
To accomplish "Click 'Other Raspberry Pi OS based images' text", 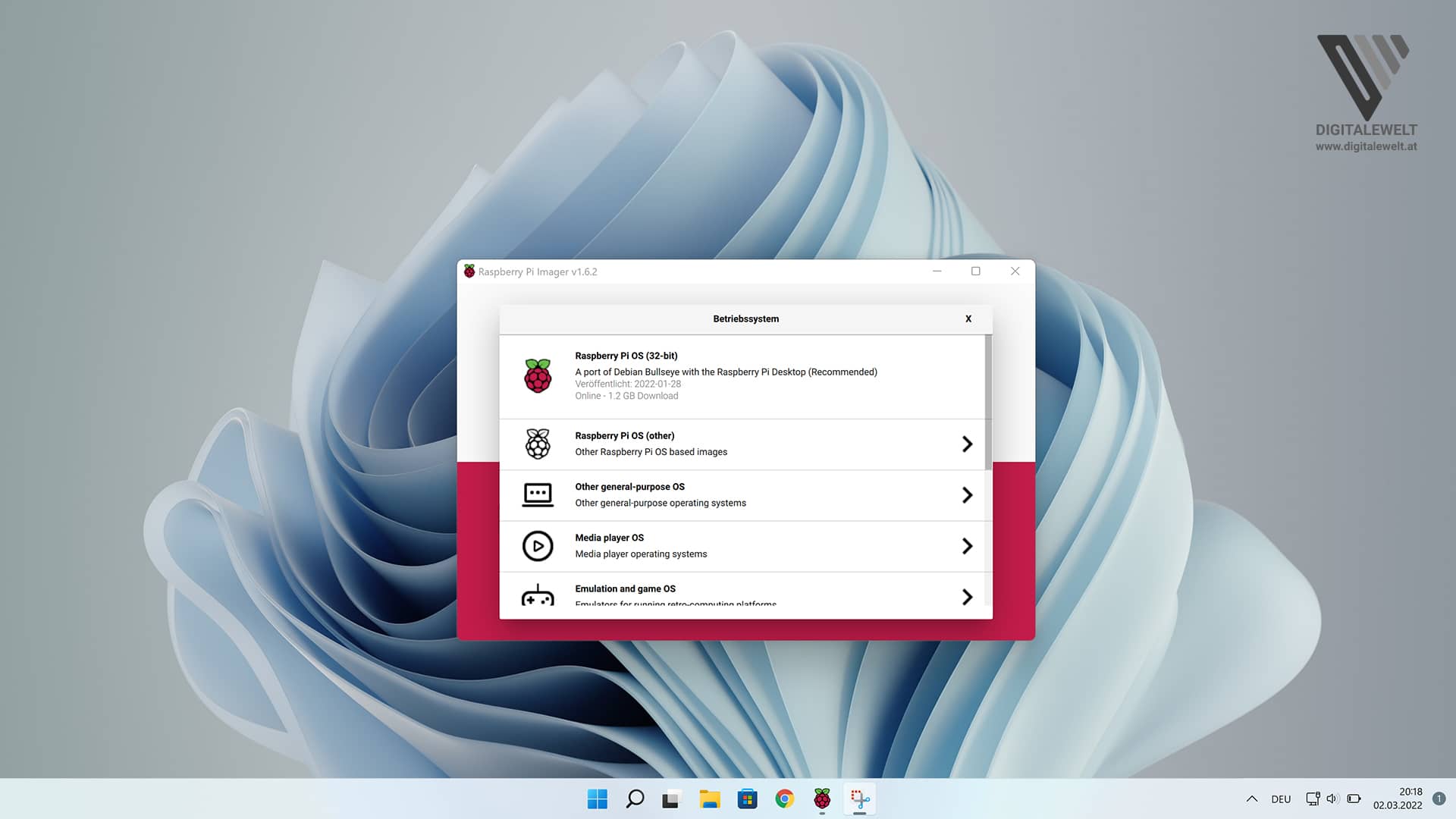I will [x=651, y=452].
